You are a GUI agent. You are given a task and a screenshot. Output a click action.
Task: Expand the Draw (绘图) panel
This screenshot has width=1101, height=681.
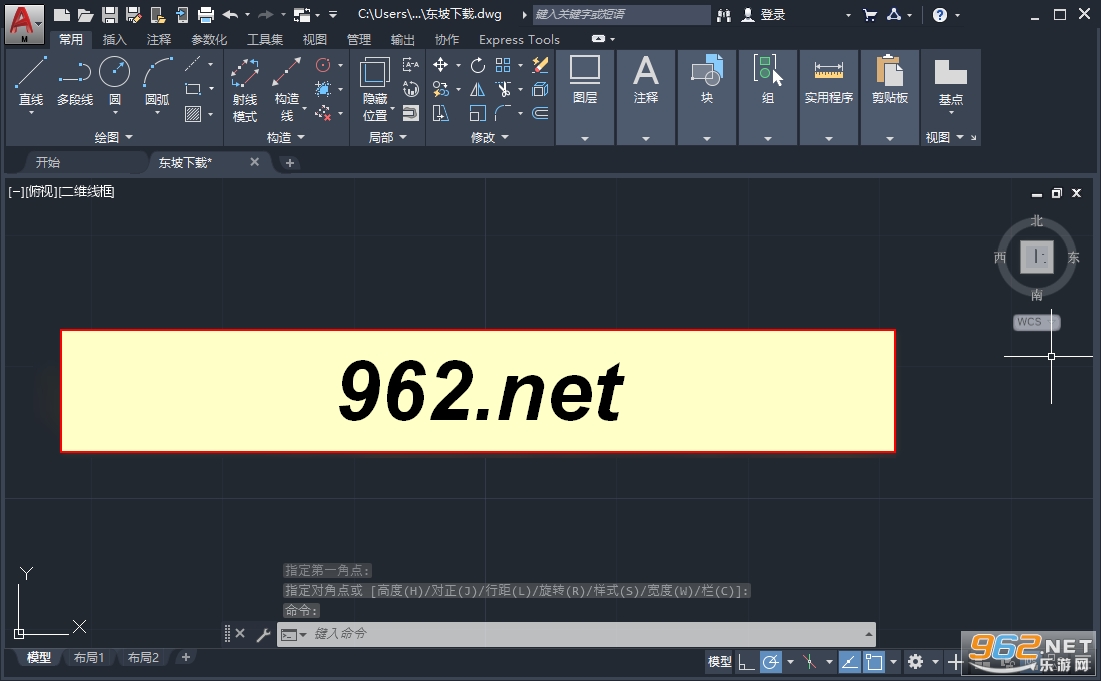[114, 138]
